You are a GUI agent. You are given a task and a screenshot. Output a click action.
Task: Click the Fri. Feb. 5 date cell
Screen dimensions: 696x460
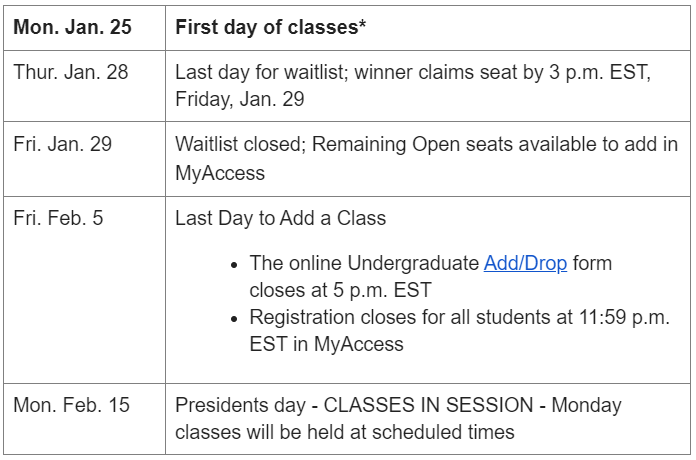pyautogui.click(x=84, y=290)
